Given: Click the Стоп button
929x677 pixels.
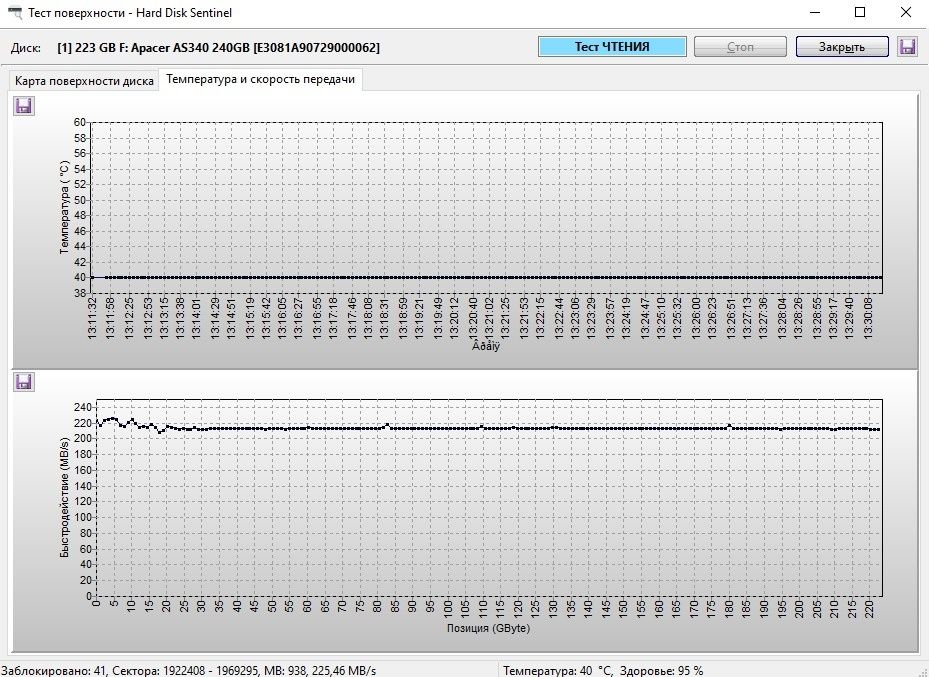Looking at the screenshot, I should (740, 47).
